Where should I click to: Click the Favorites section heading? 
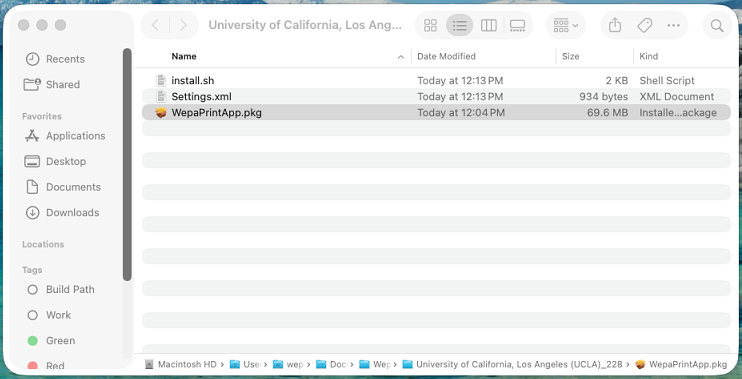[x=42, y=116]
